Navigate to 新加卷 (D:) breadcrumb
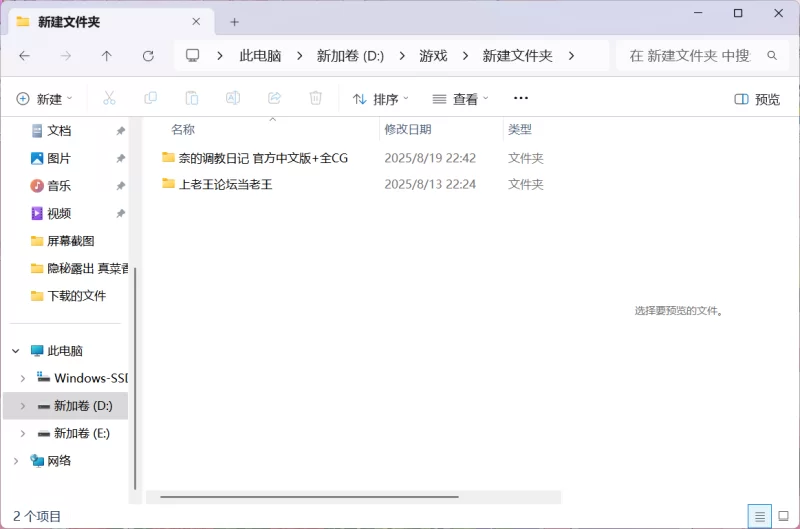800x529 pixels. 351,56
